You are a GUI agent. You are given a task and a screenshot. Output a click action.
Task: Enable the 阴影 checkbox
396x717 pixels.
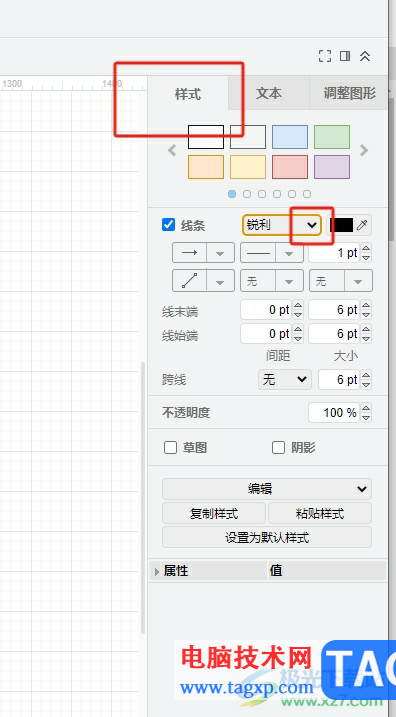(278, 448)
